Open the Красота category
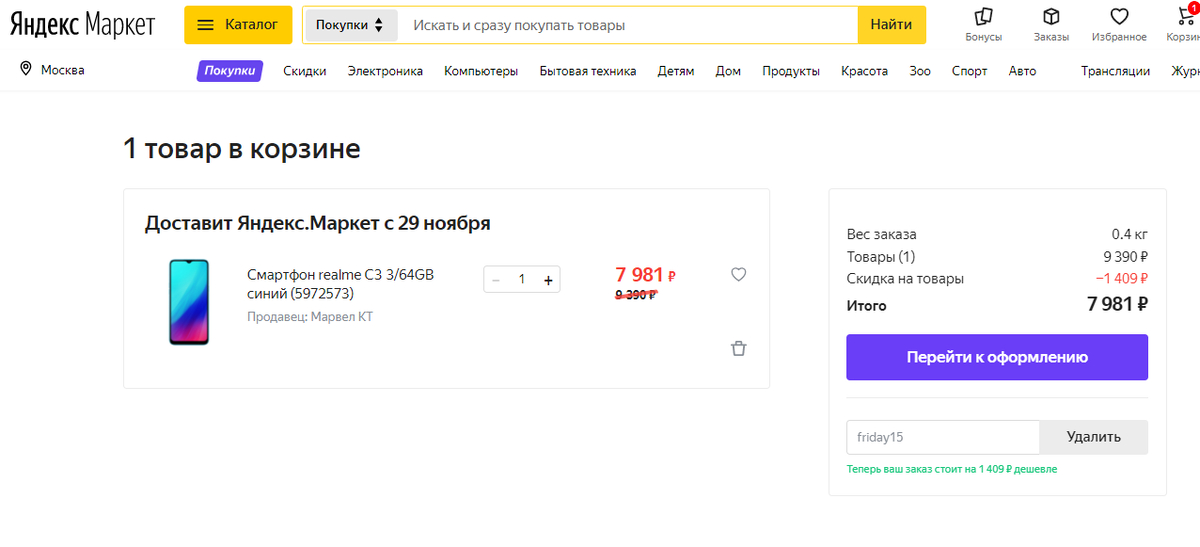Screen dimensions: 1200x547 point(865,71)
